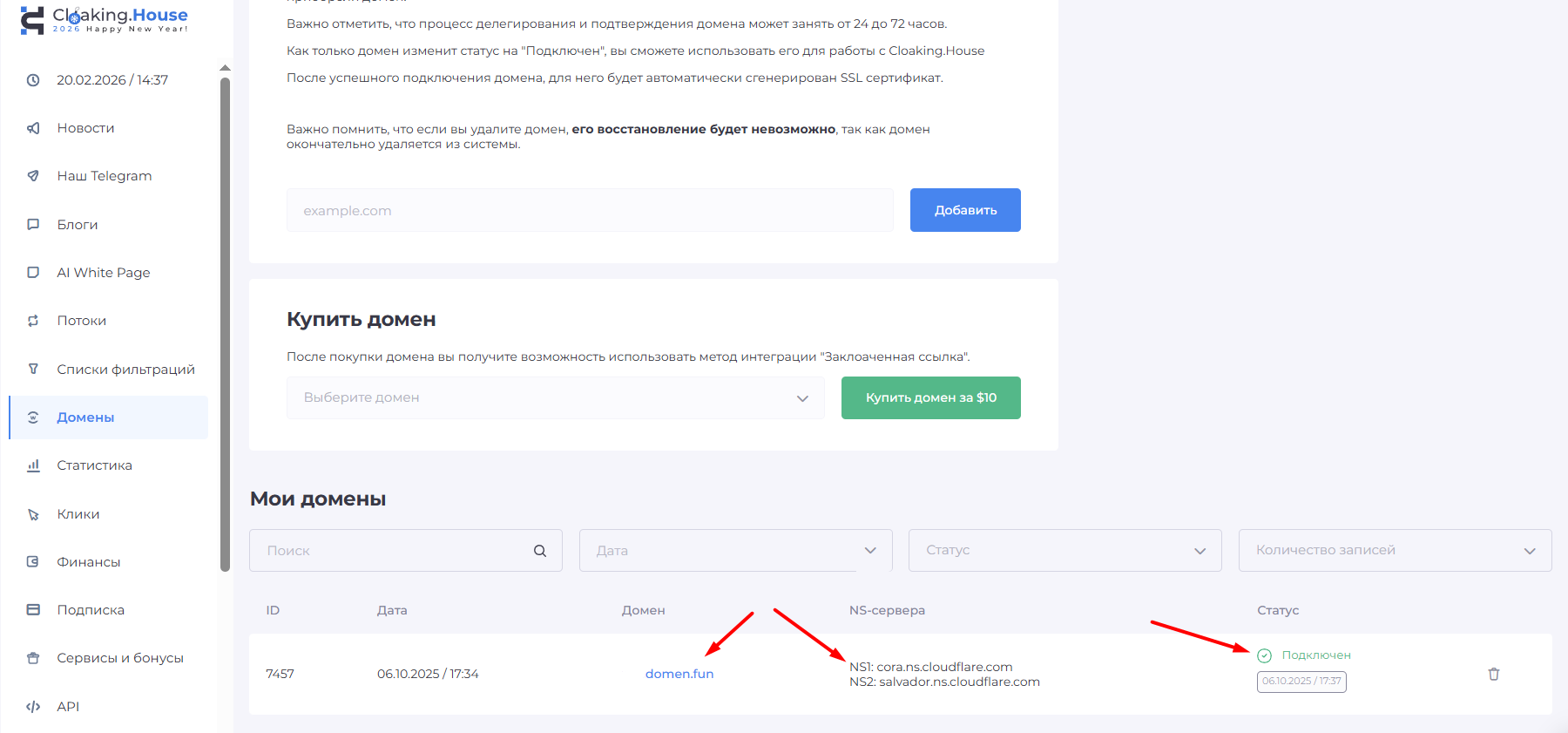Click the Telegram paper plane icon

(33, 176)
